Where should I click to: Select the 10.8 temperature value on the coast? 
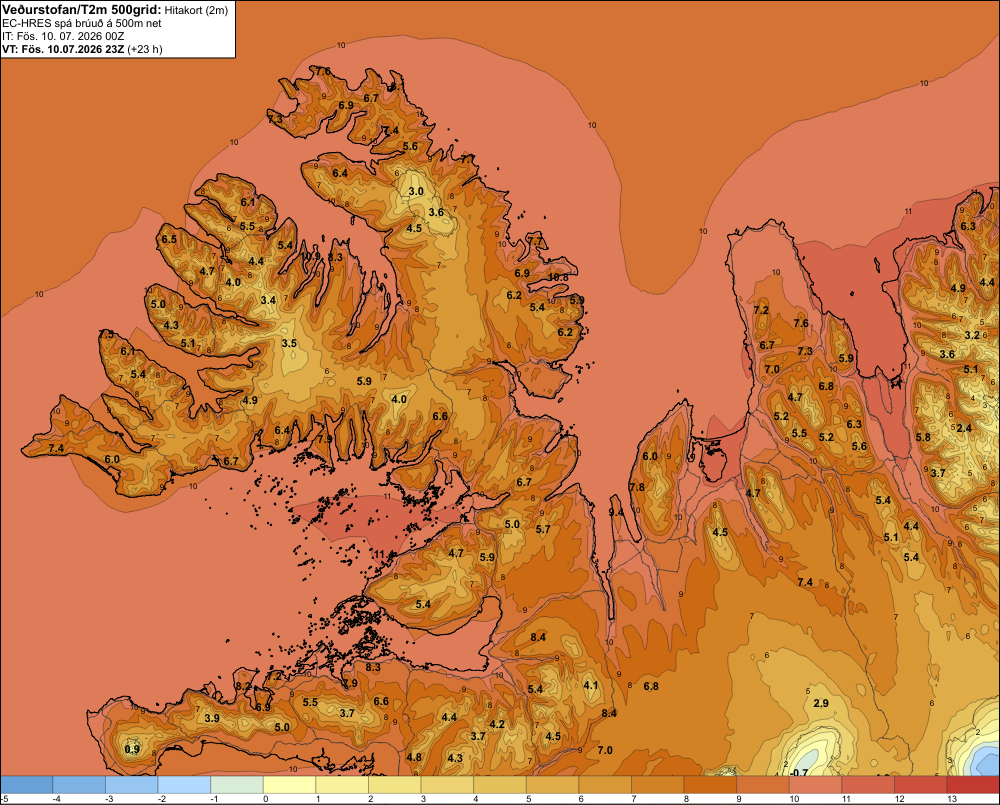557,277
